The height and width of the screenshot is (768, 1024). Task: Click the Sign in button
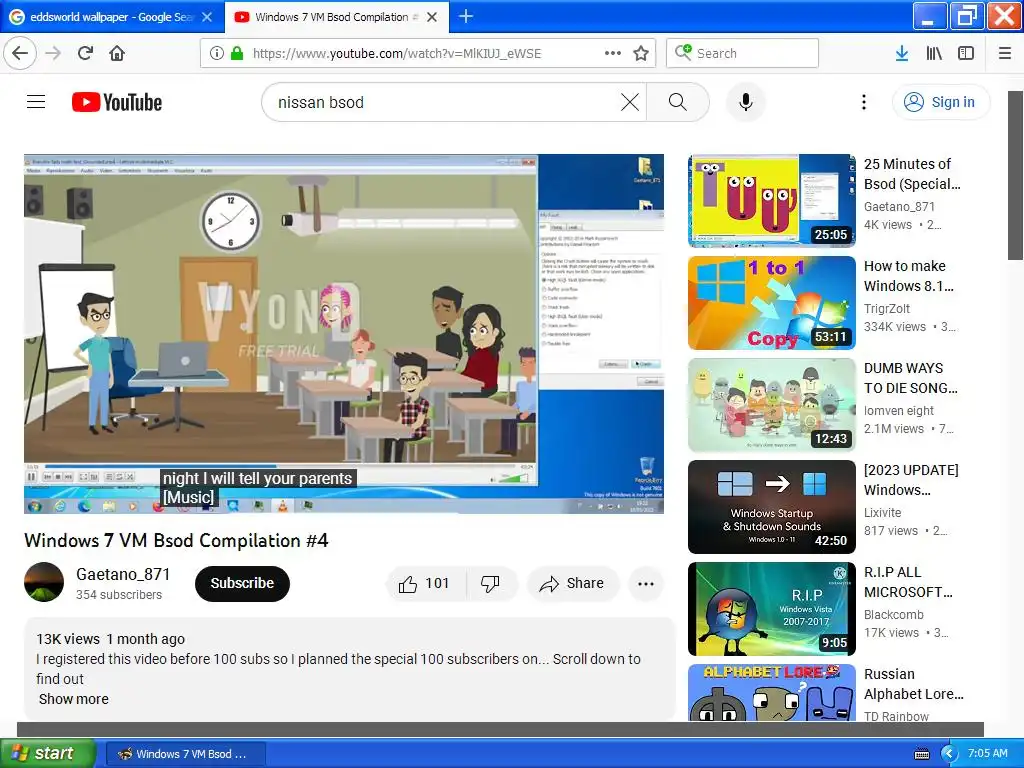[940, 102]
